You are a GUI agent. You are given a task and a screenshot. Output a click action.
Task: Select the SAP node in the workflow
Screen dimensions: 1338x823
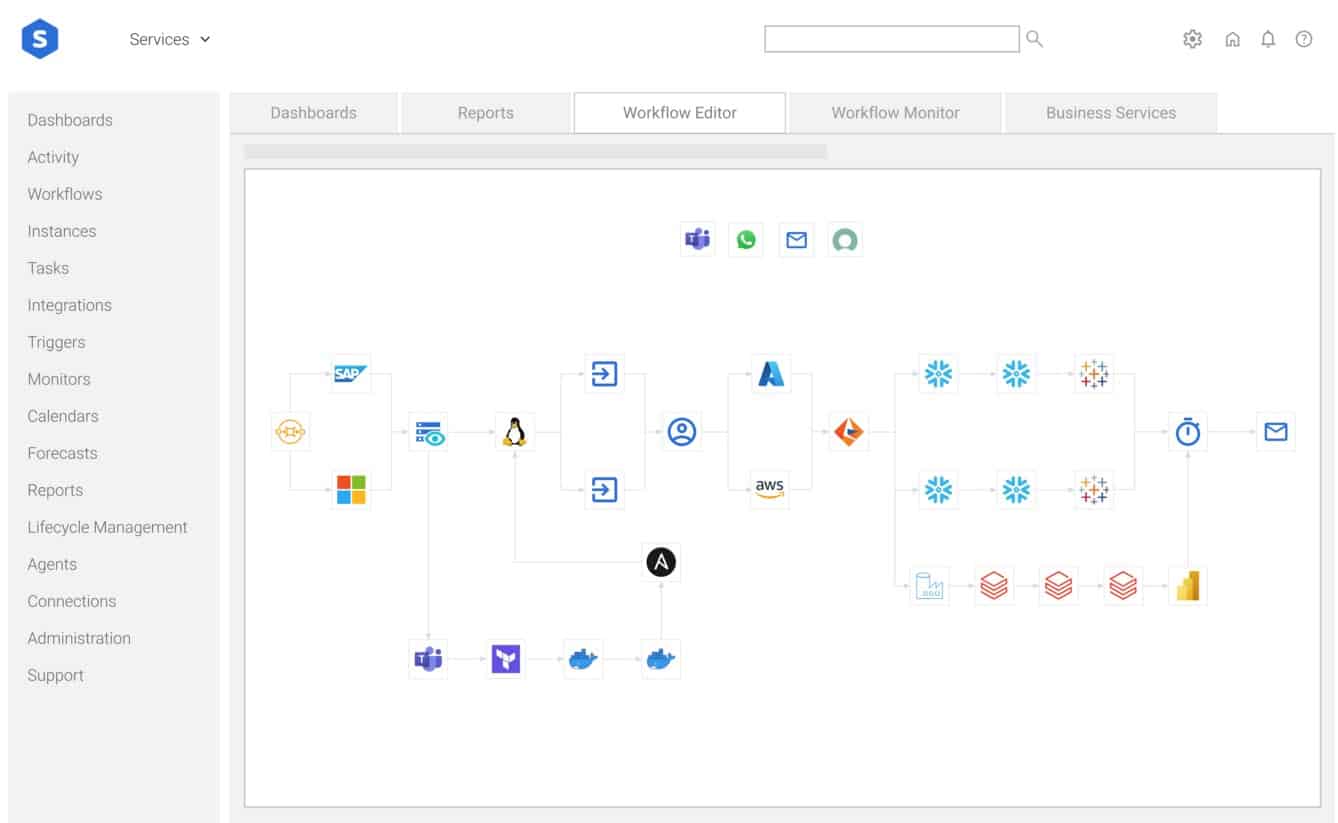pyautogui.click(x=350, y=374)
